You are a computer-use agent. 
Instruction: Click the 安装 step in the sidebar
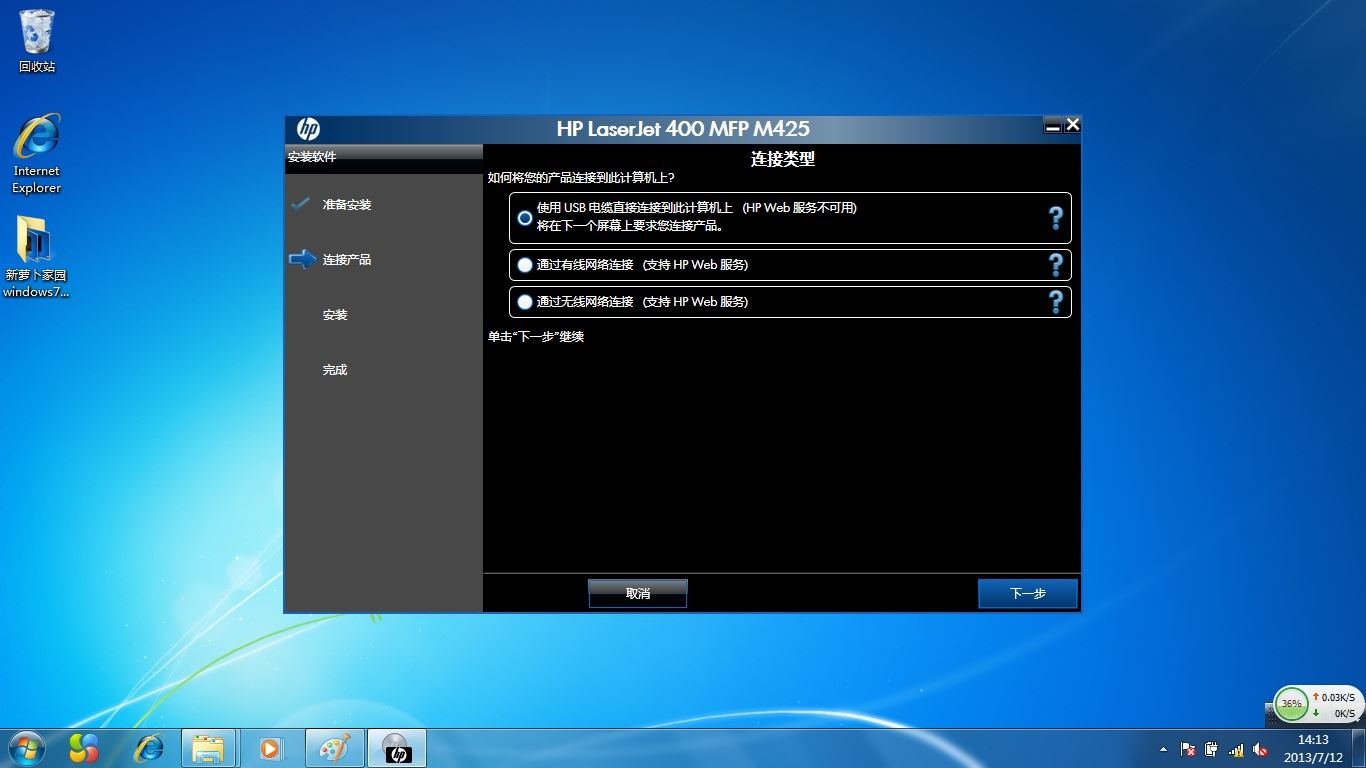coord(335,315)
